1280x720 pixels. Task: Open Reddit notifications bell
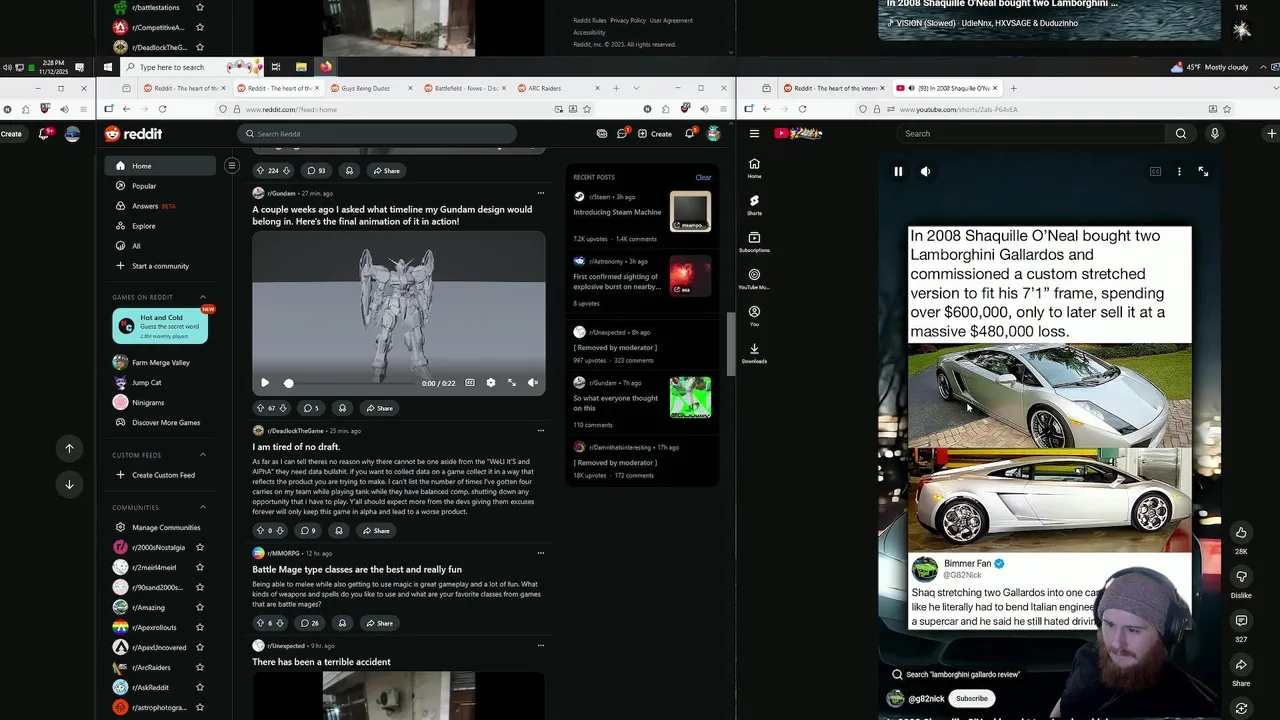pyautogui.click(x=689, y=133)
